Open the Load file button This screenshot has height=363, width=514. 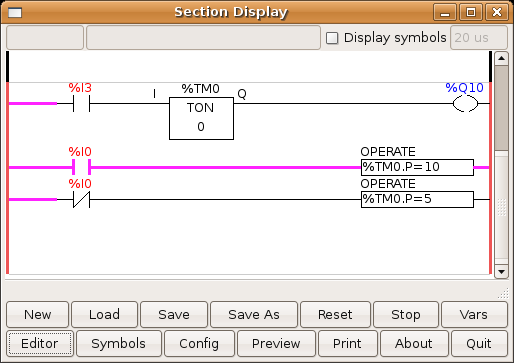coord(104,314)
